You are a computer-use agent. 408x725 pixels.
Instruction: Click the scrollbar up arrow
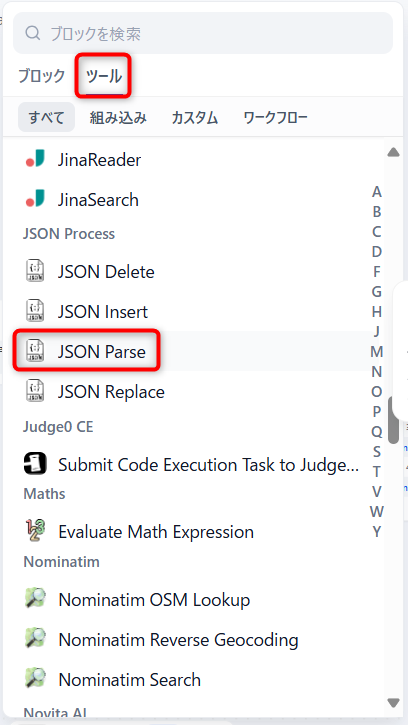pyautogui.click(x=393, y=152)
